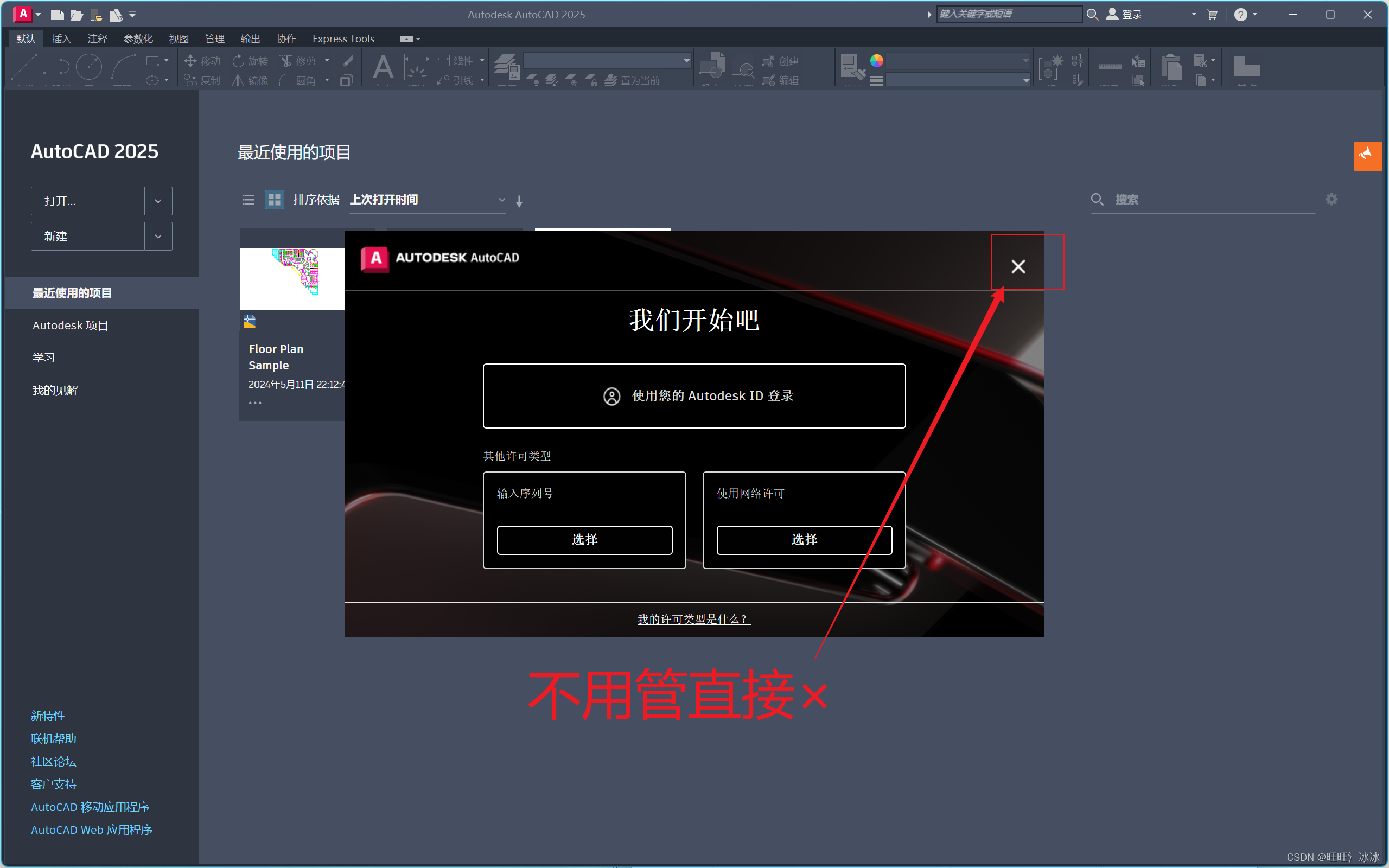1389x868 pixels.
Task: Close the Autodesk license dialog
Action: (x=1018, y=266)
